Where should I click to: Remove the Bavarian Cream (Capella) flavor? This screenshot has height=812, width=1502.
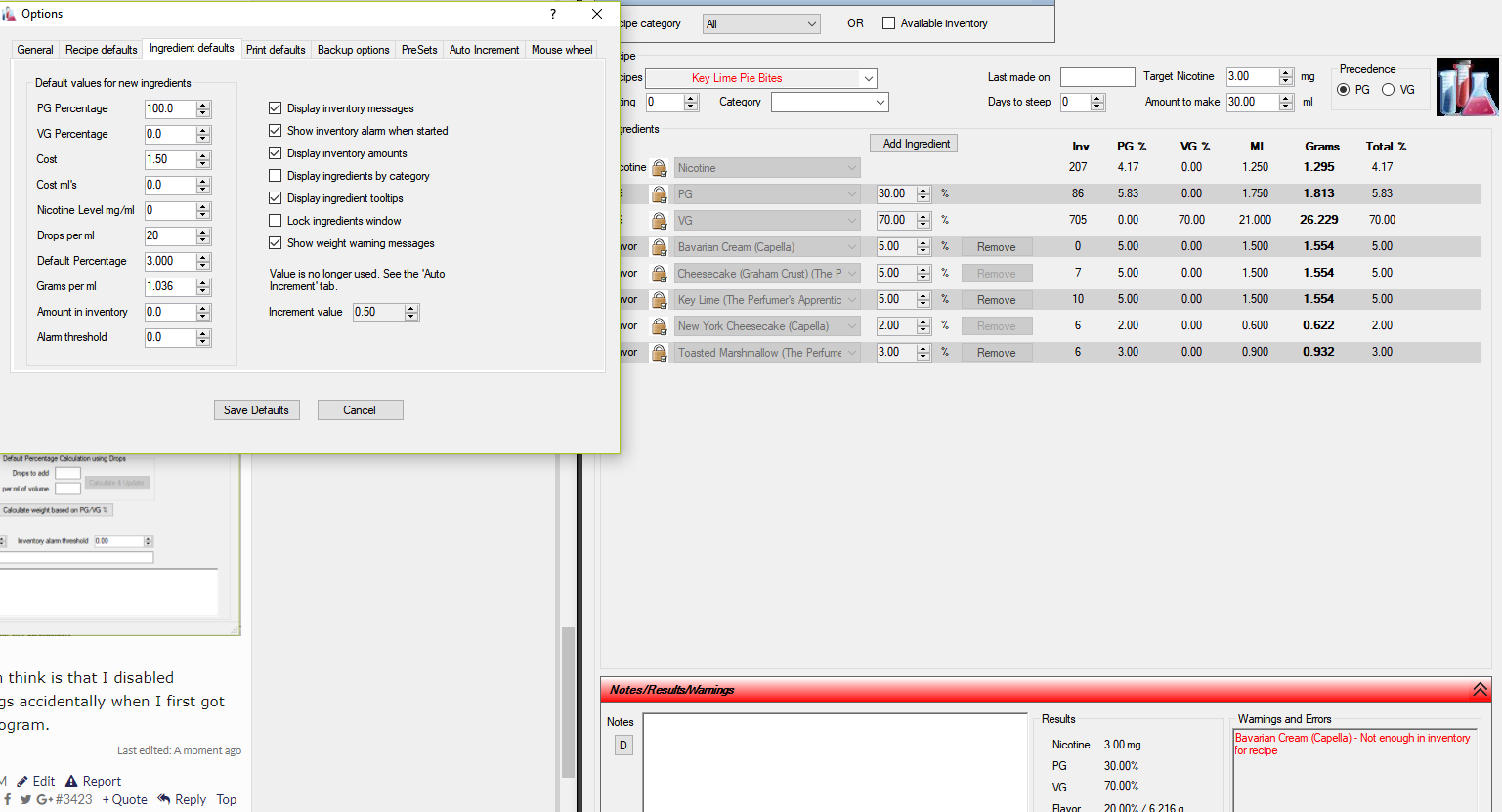[x=997, y=247]
